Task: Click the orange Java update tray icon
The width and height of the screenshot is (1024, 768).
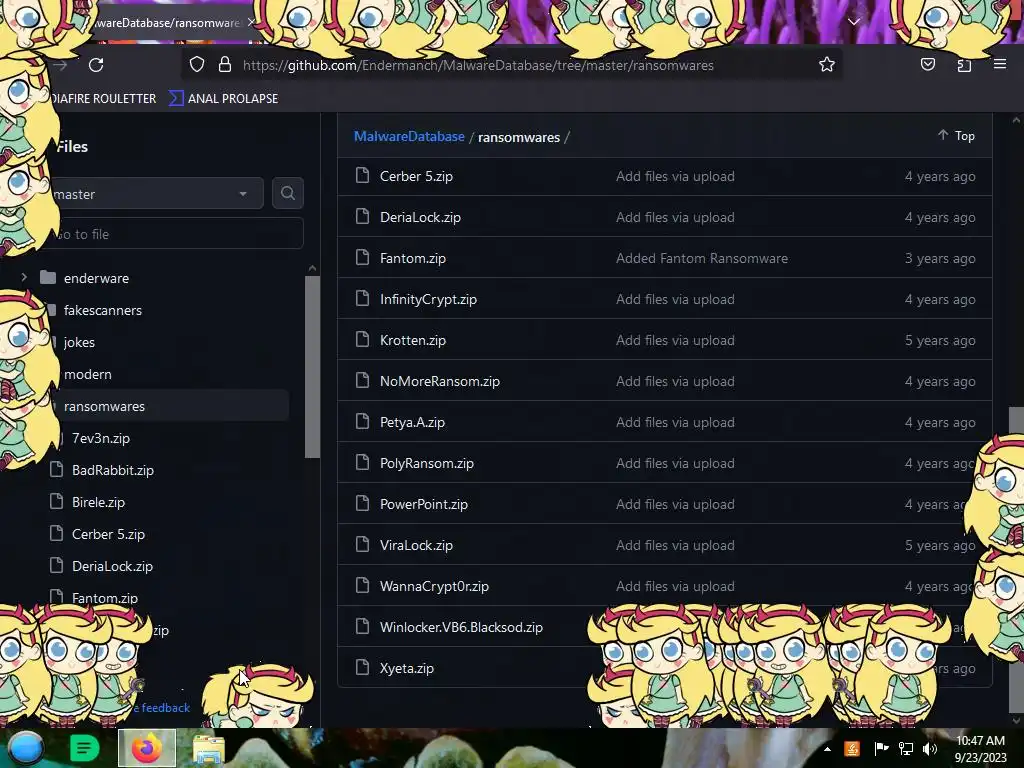Action: [x=852, y=749]
